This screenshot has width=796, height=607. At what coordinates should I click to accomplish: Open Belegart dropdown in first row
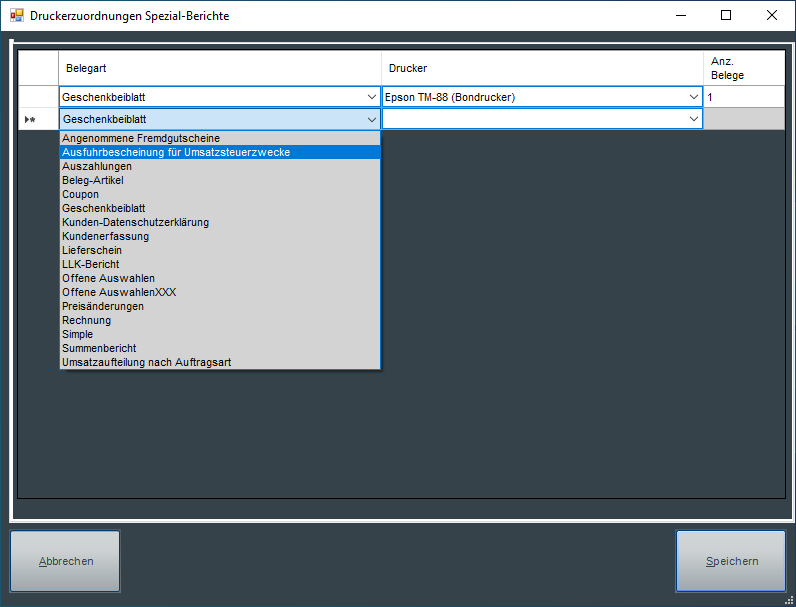[371, 97]
